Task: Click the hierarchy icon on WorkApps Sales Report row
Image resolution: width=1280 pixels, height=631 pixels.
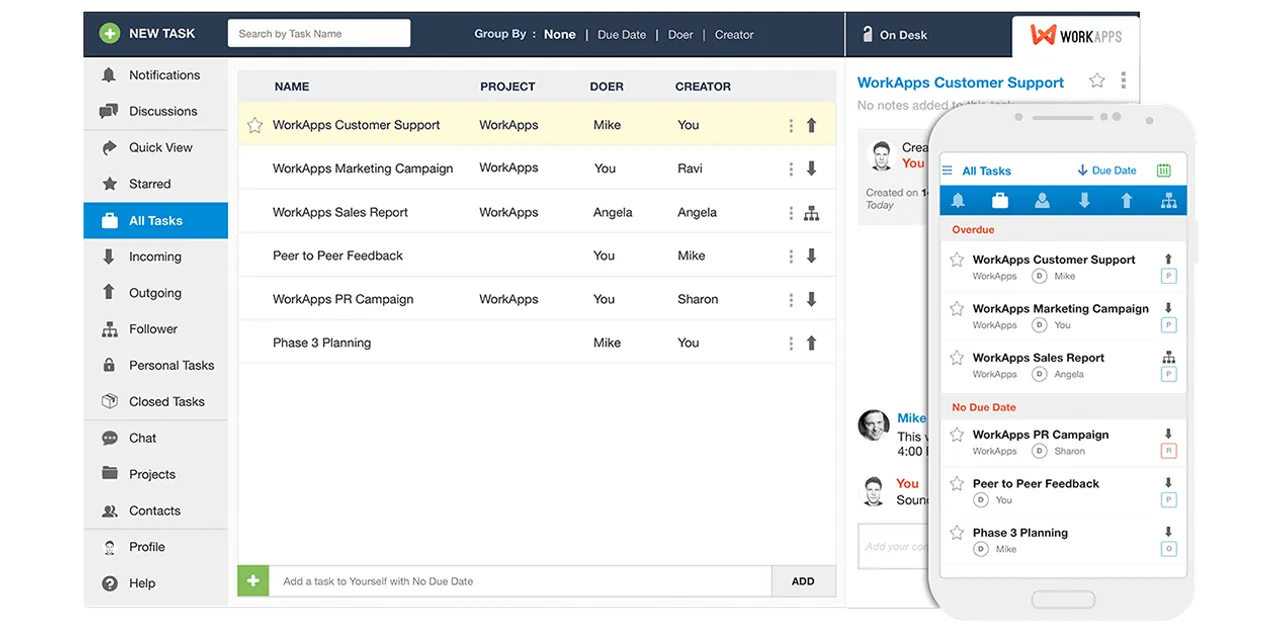Action: [x=811, y=213]
